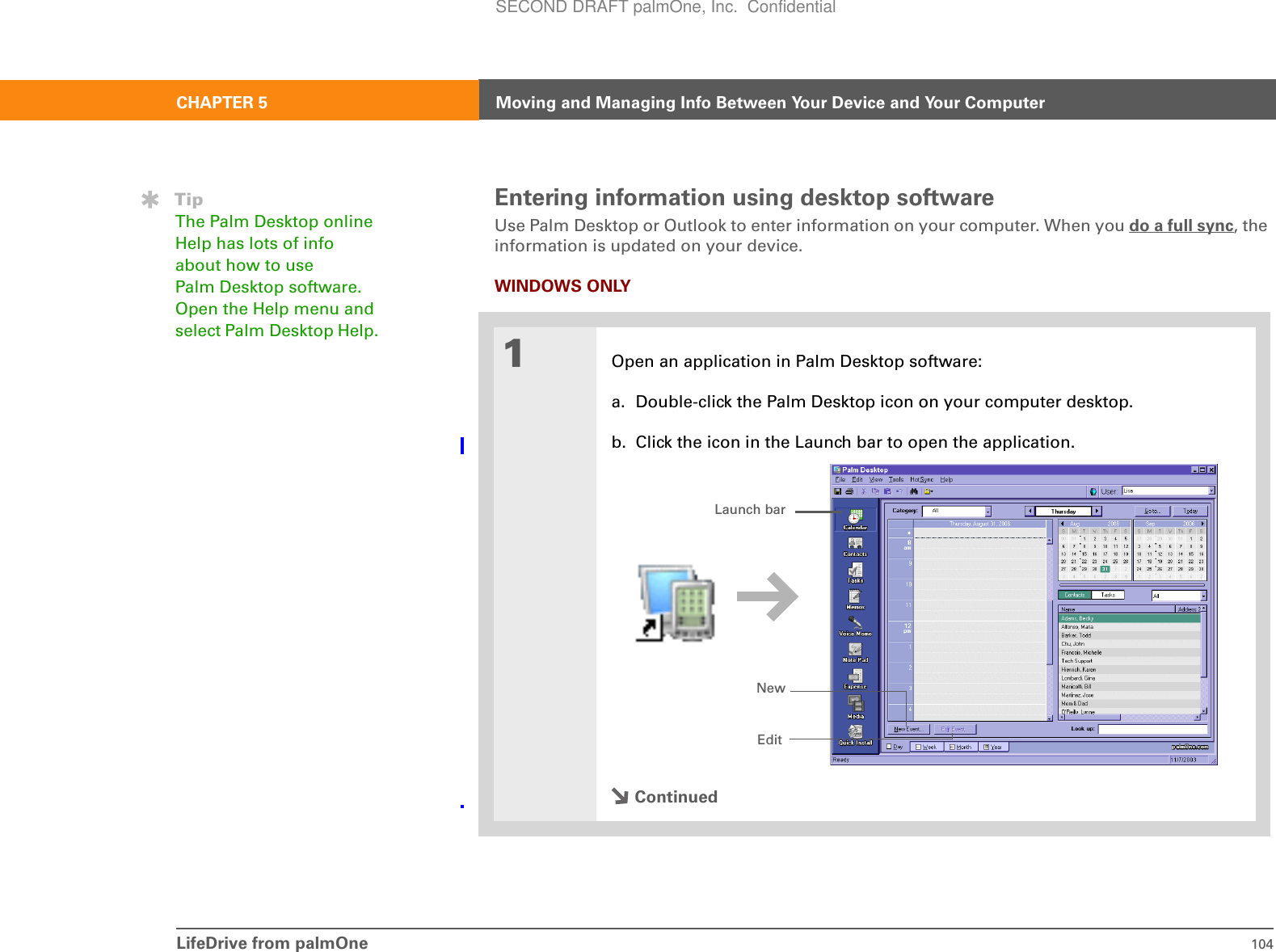Click highlighted date 31 in Aug calendar
This screenshot has height=952, width=1276.
pos(1105,569)
